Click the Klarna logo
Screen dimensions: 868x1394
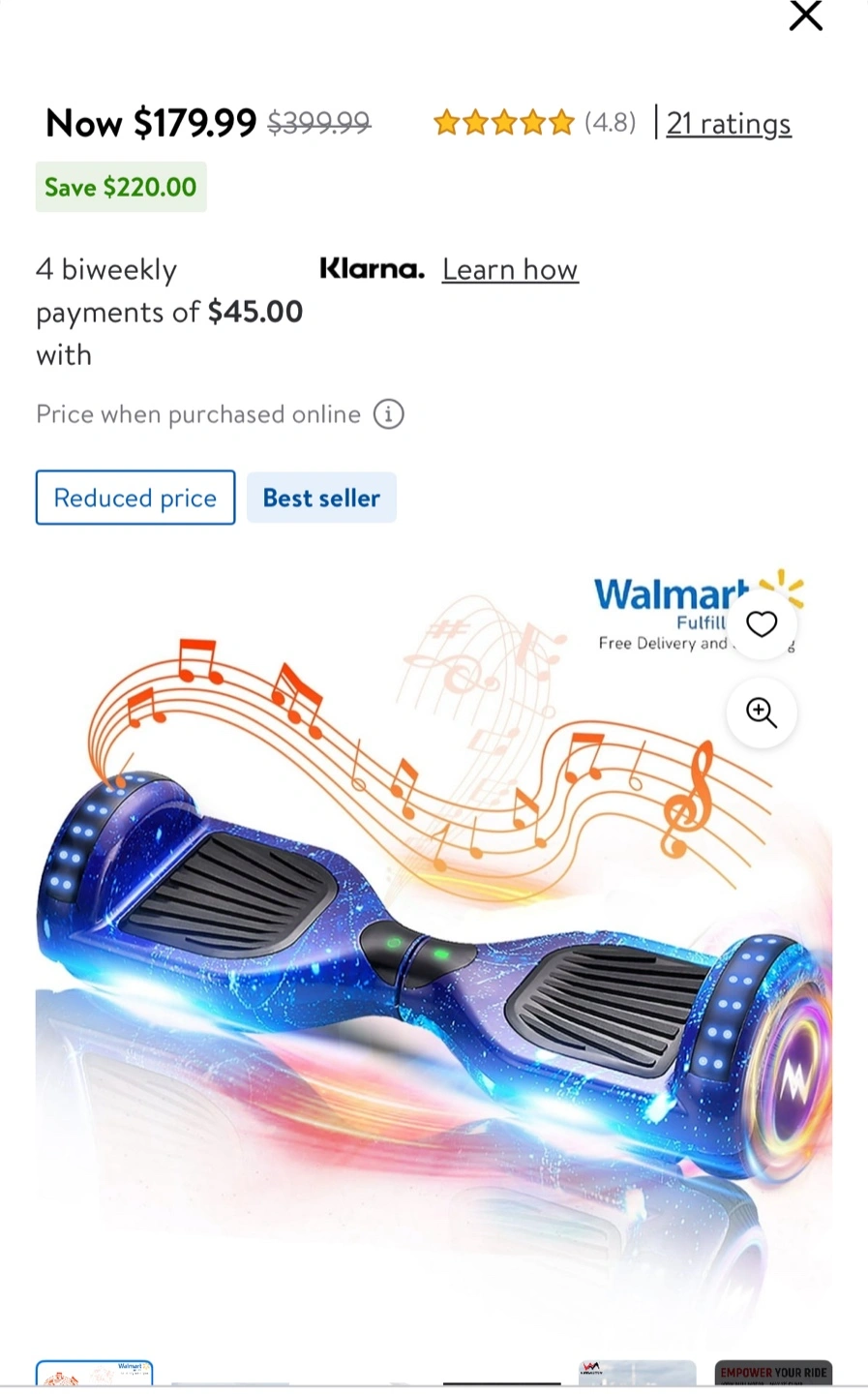372,268
